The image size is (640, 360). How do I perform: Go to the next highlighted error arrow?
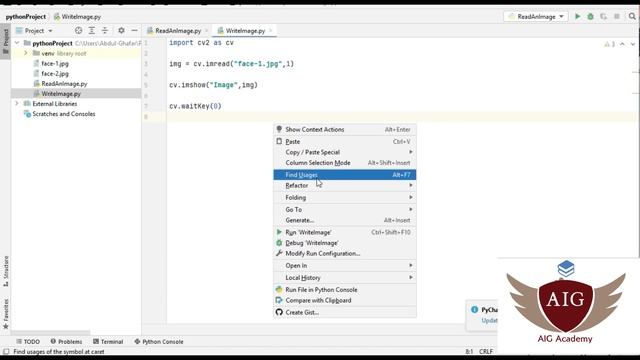click(x=633, y=44)
